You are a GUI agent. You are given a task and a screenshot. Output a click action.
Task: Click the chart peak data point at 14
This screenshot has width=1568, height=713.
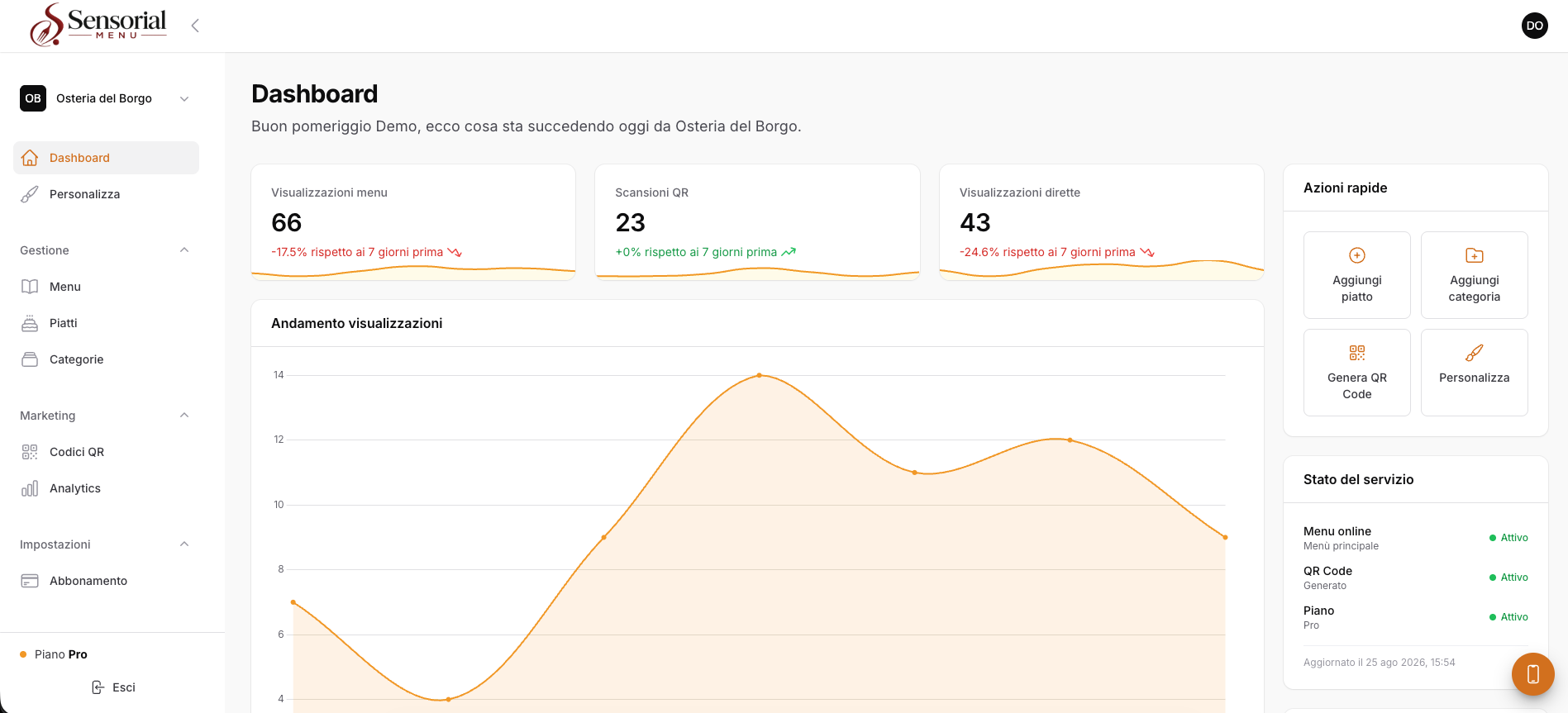point(760,375)
